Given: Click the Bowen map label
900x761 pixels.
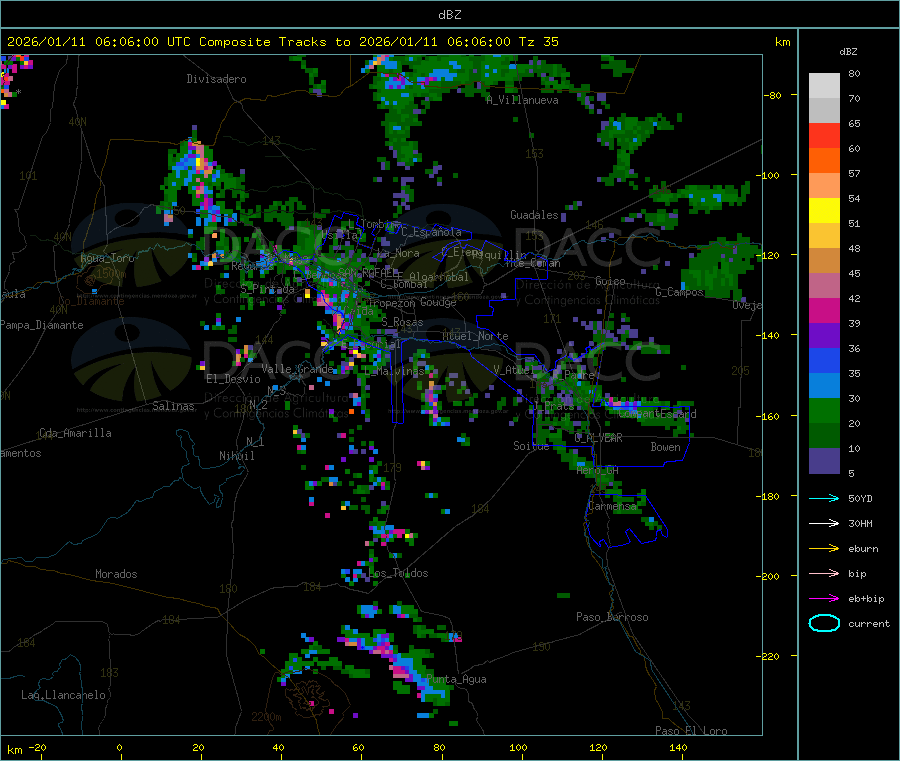Looking at the screenshot, I should 665,447.
